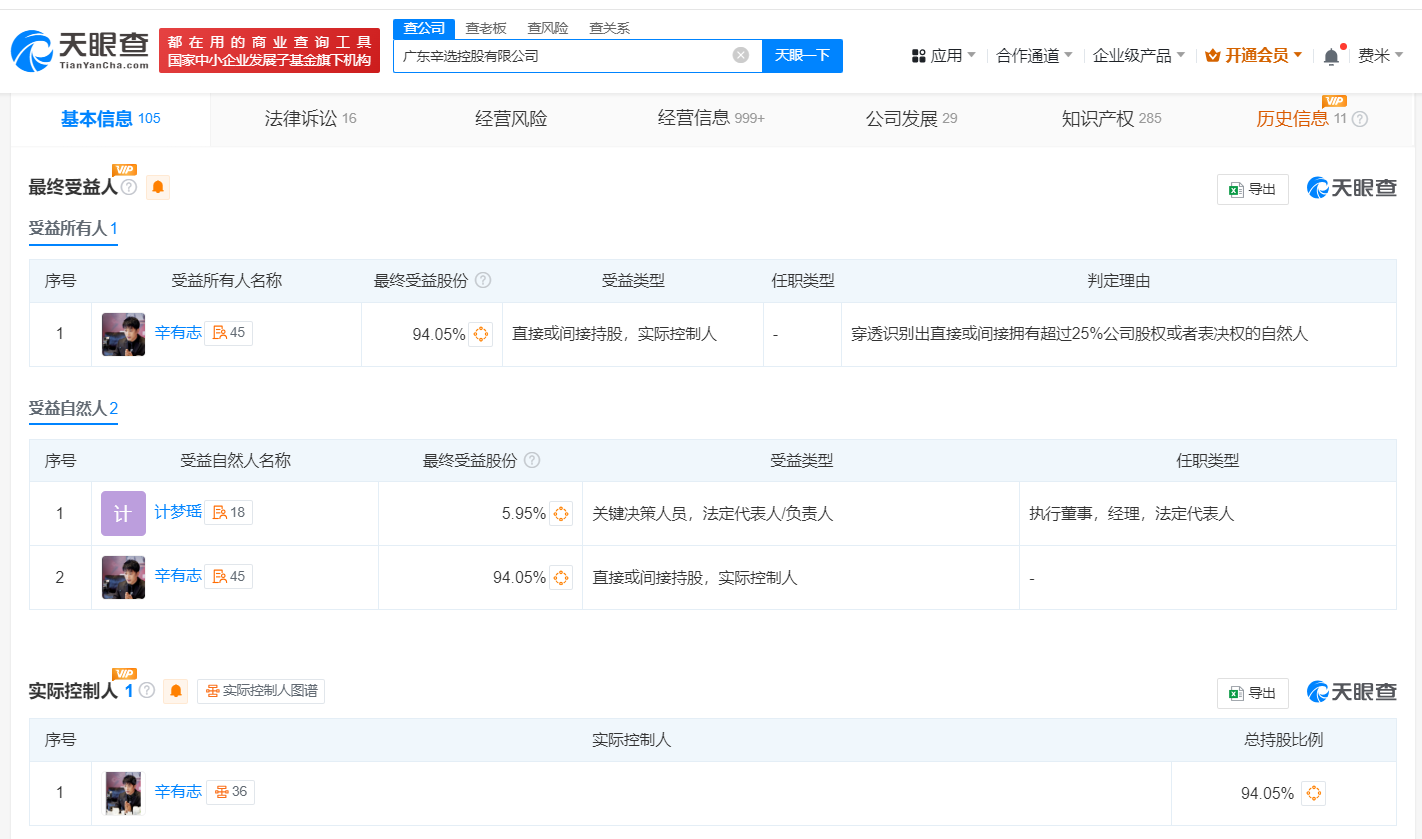Switch to the 法律诉讼 tab
Image resolution: width=1422 pixels, height=839 pixels.
pos(310,119)
